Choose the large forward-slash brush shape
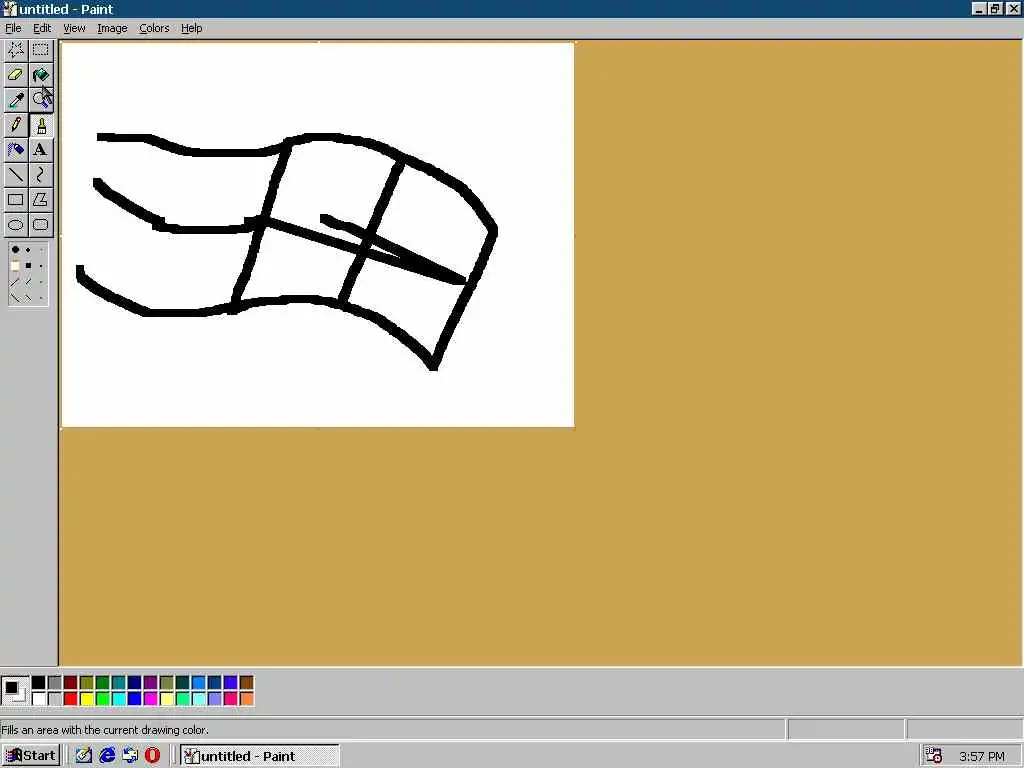Viewport: 1024px width, 768px height. (x=15, y=282)
